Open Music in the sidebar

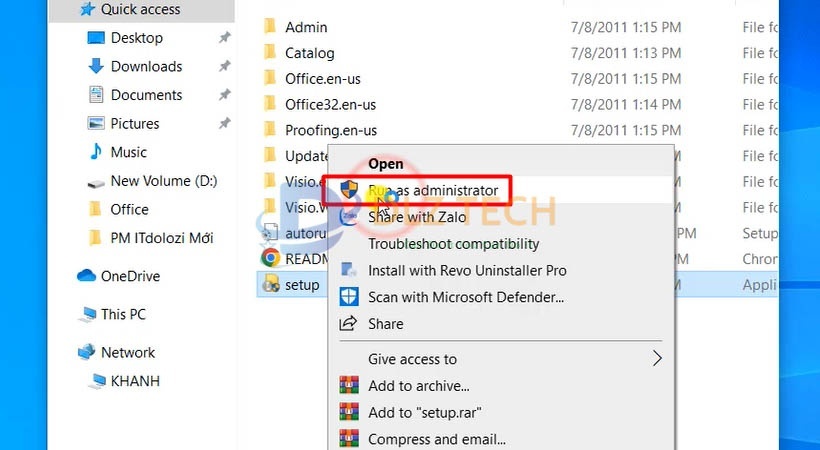tap(129, 152)
